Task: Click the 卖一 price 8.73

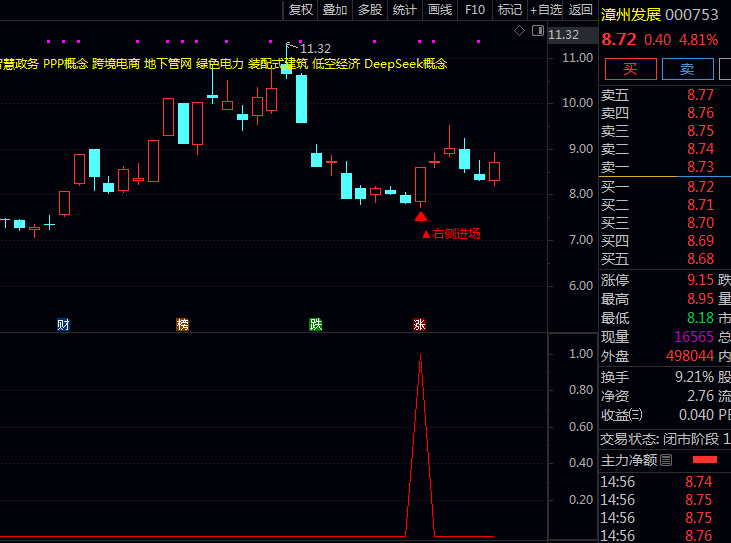Action: tap(700, 167)
